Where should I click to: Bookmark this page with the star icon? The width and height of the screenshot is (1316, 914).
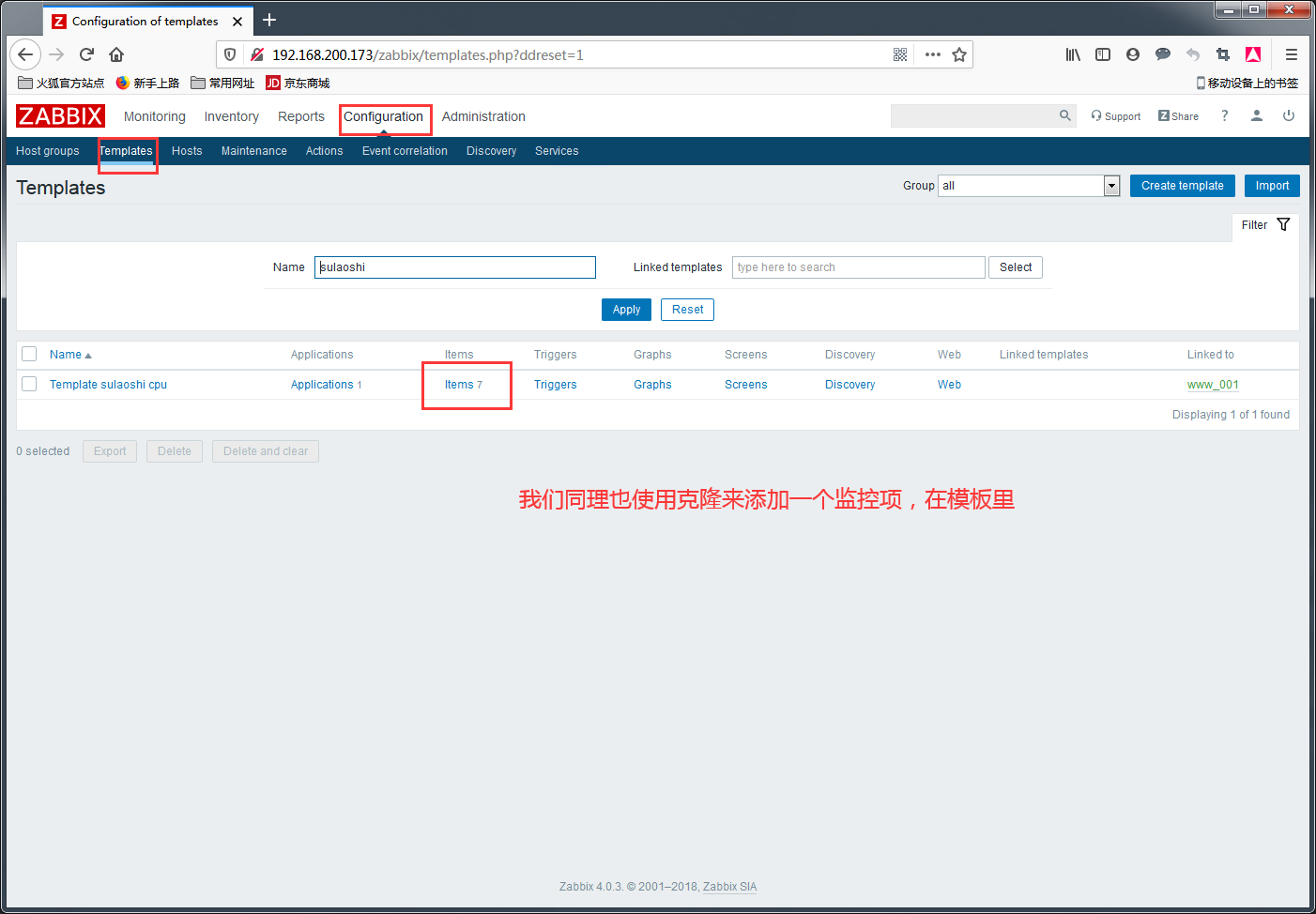959,54
